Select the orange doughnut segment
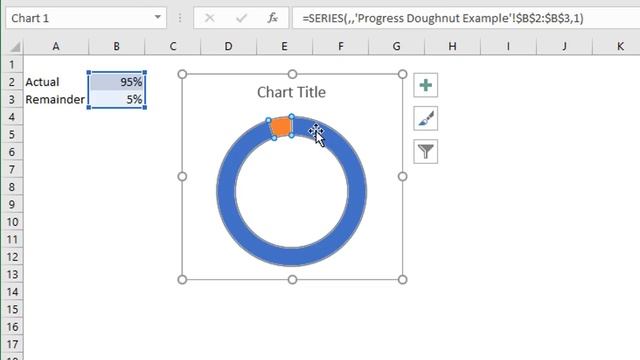Image resolution: width=640 pixels, height=360 pixels. coord(281,127)
